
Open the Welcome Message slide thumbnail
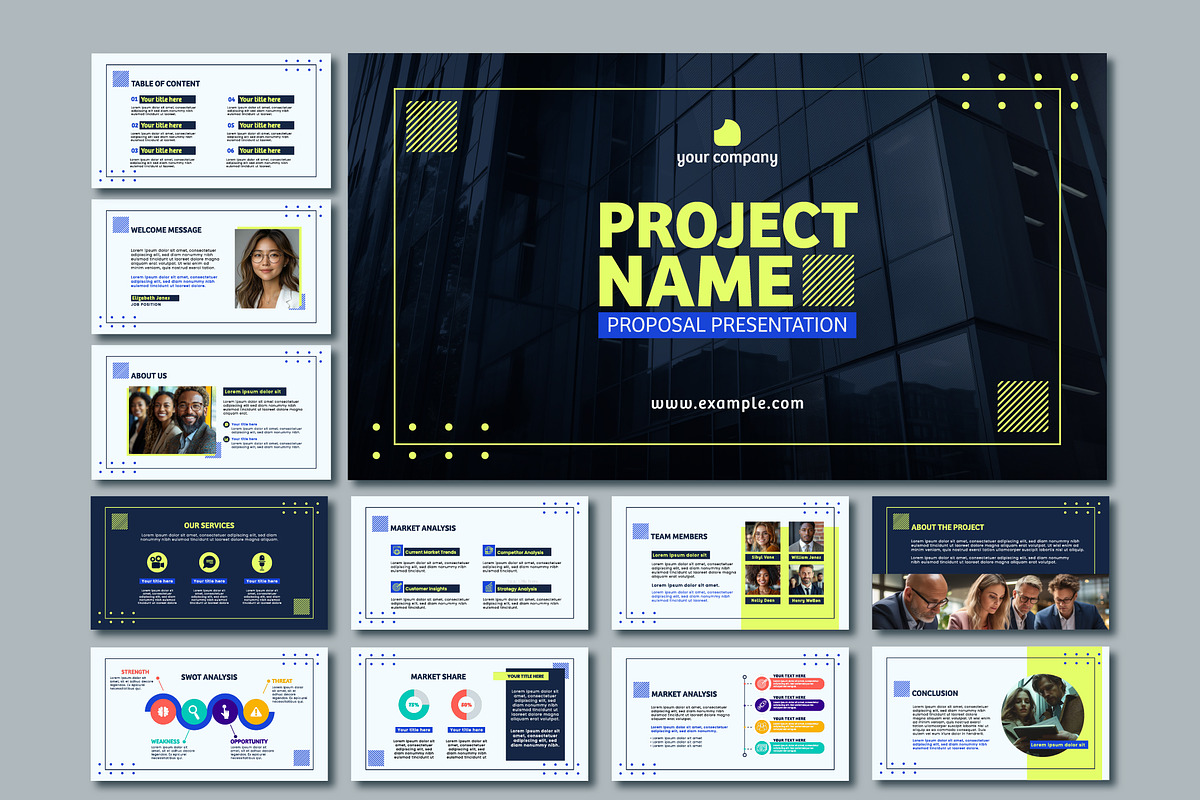tap(211, 267)
